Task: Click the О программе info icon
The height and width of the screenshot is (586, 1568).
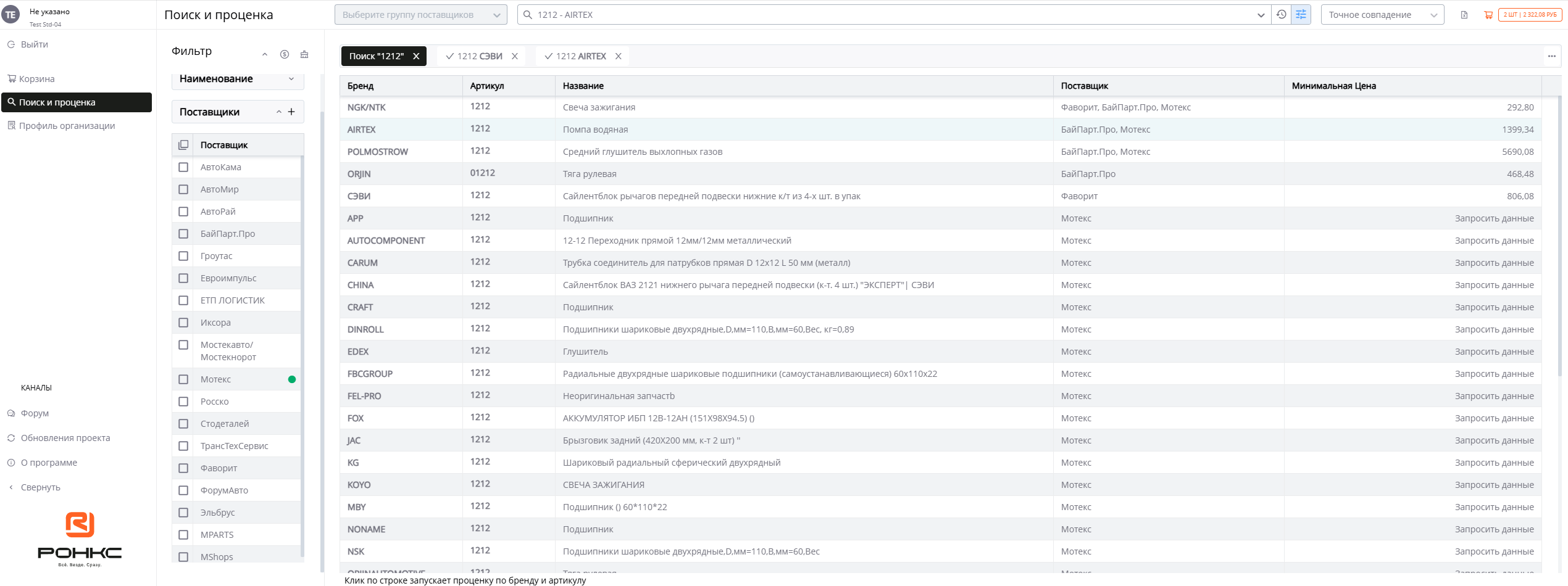Action: pyautogui.click(x=11, y=463)
